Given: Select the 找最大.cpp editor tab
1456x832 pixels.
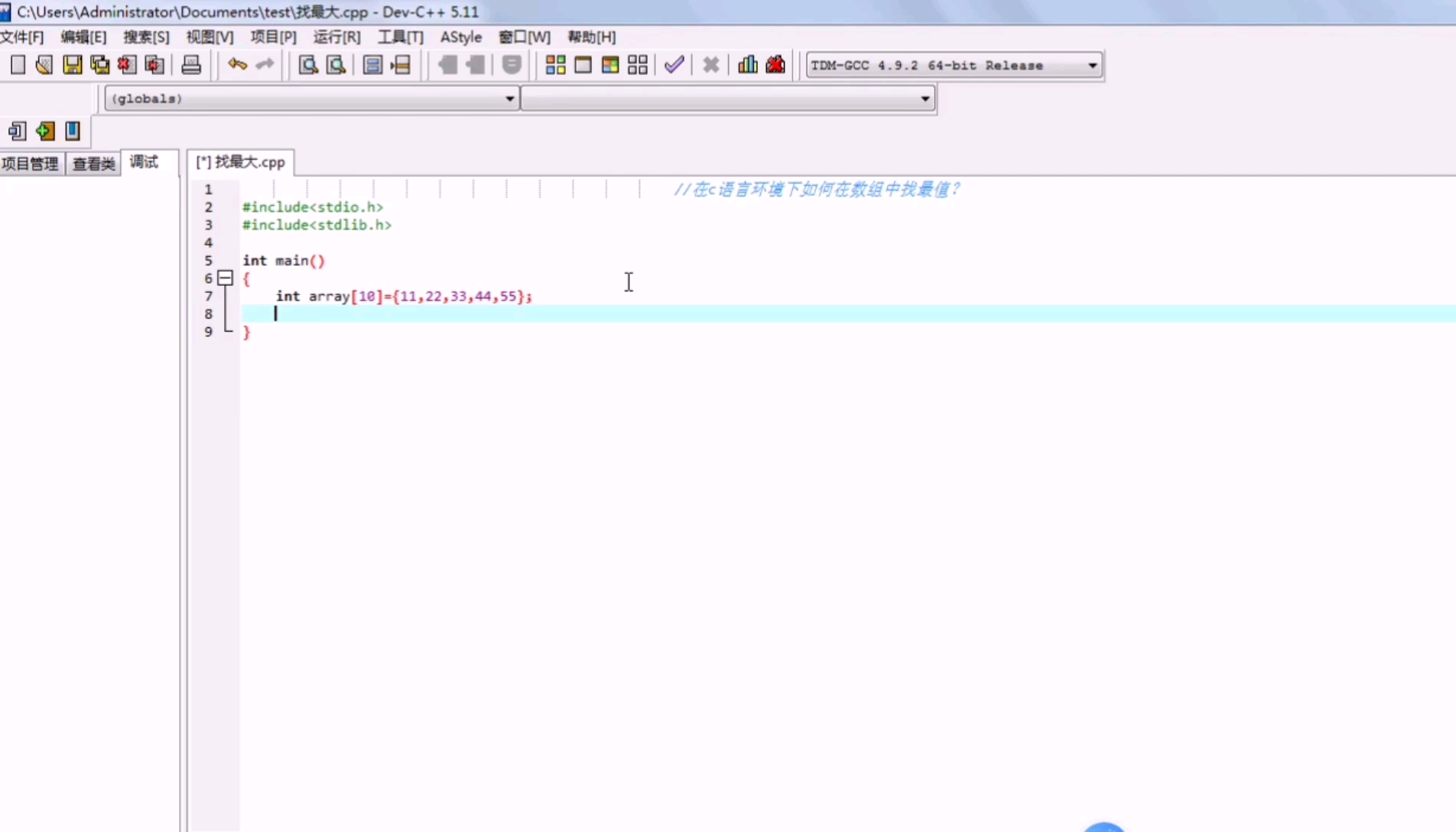Looking at the screenshot, I should tap(240, 162).
